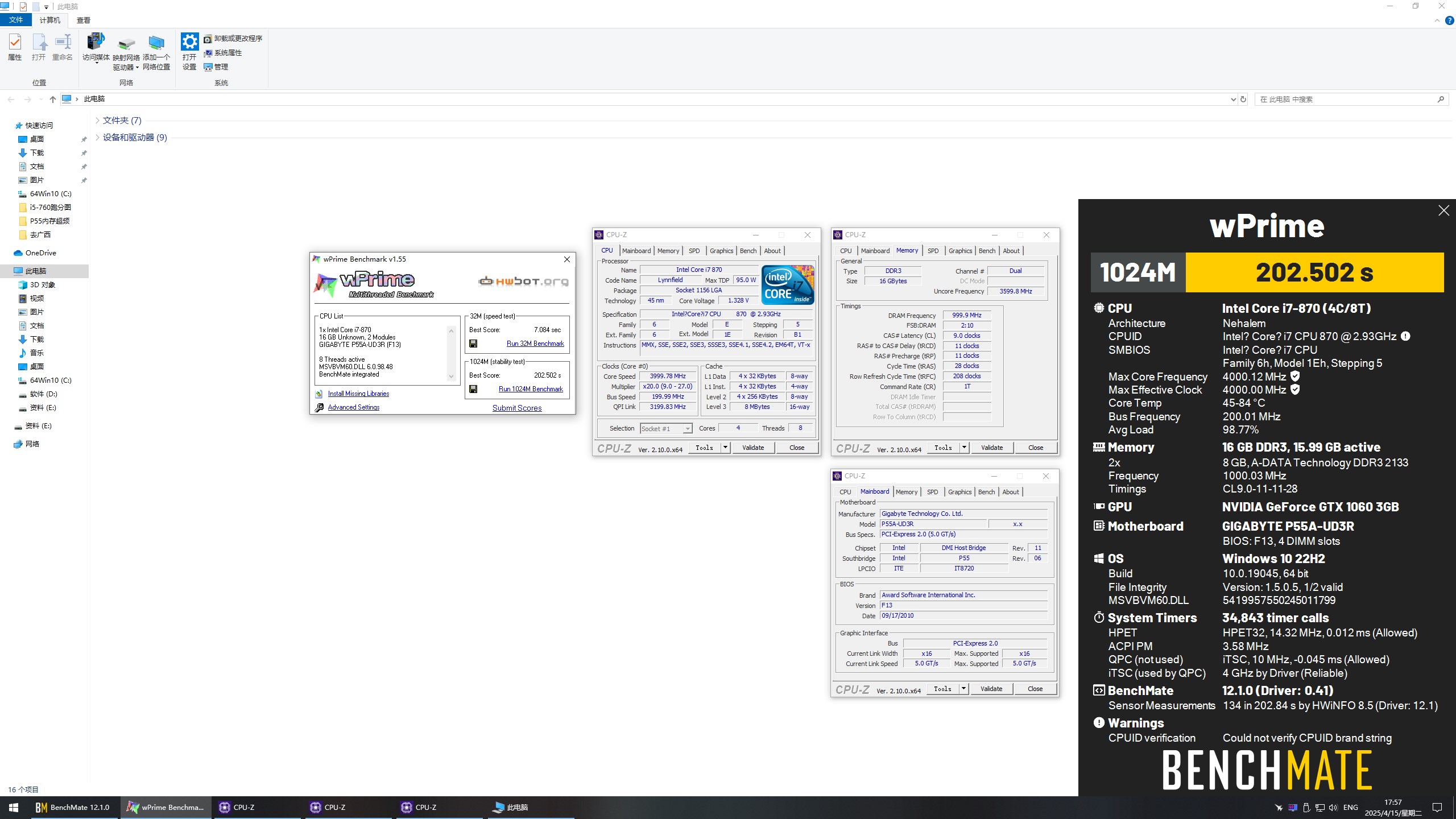This screenshot has height=819, width=1456.
Task: Open the quick access toolbar customize dropdown
Action: point(46,7)
